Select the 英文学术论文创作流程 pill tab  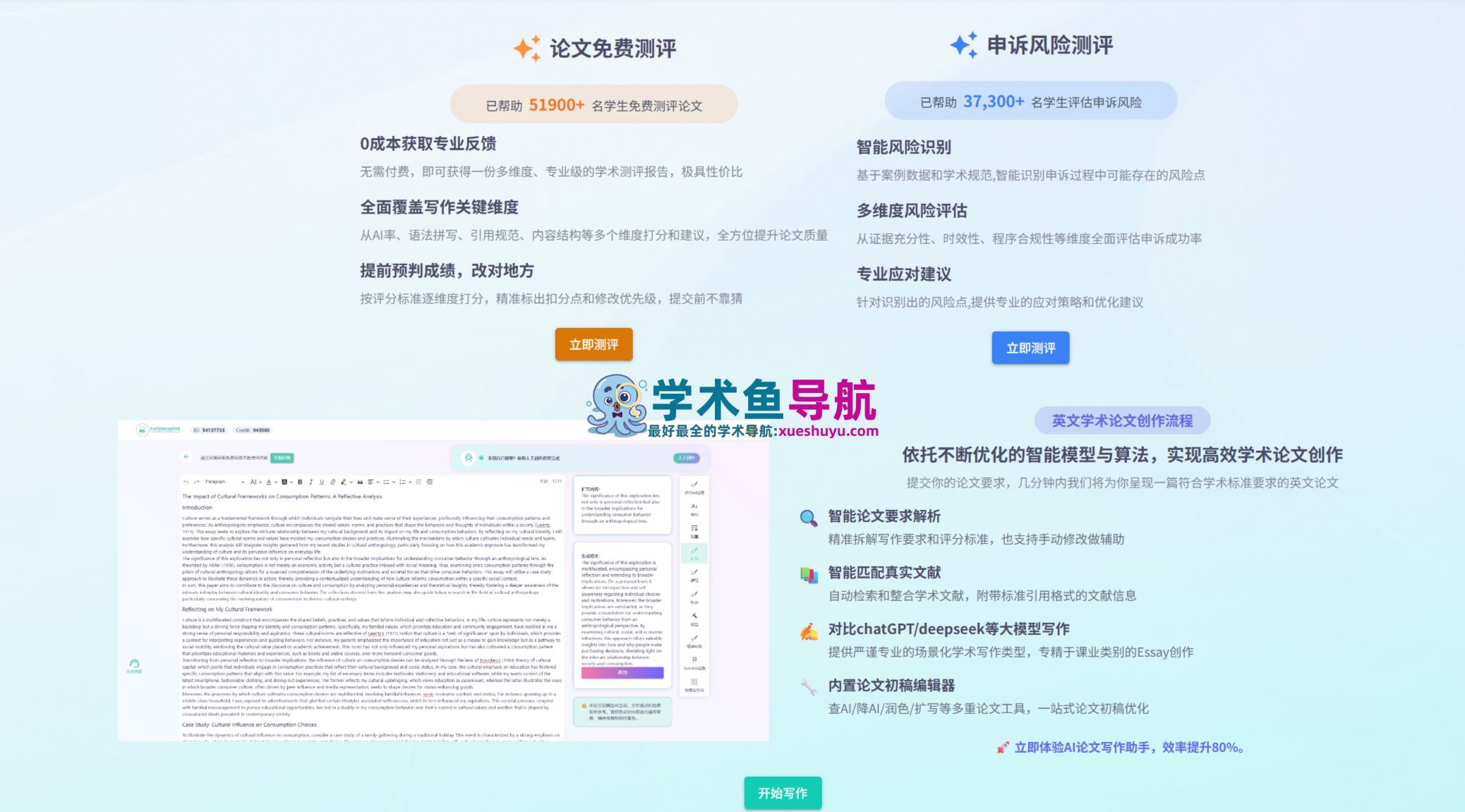(x=1122, y=420)
